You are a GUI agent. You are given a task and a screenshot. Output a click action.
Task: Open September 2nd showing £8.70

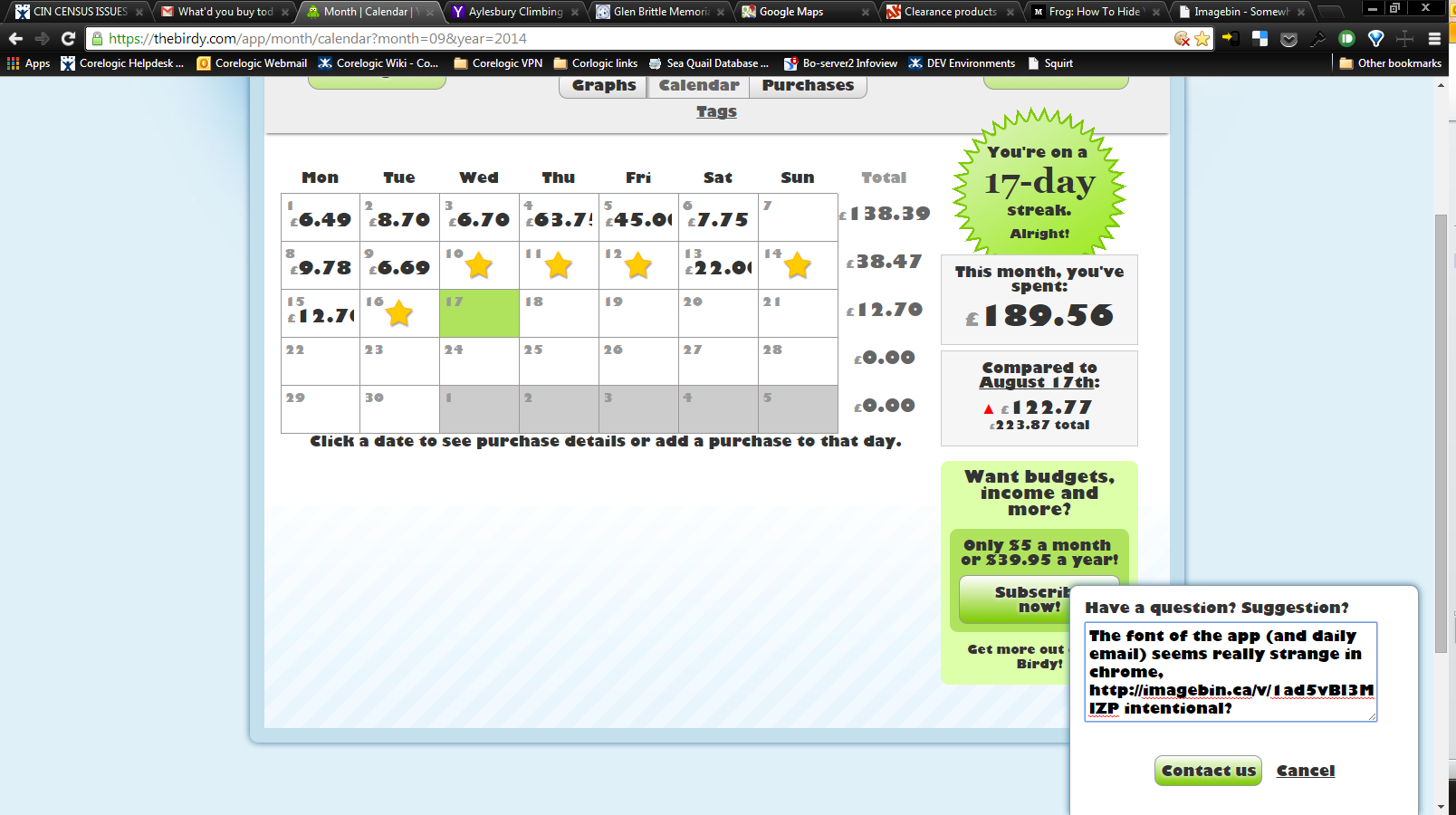pos(399,217)
